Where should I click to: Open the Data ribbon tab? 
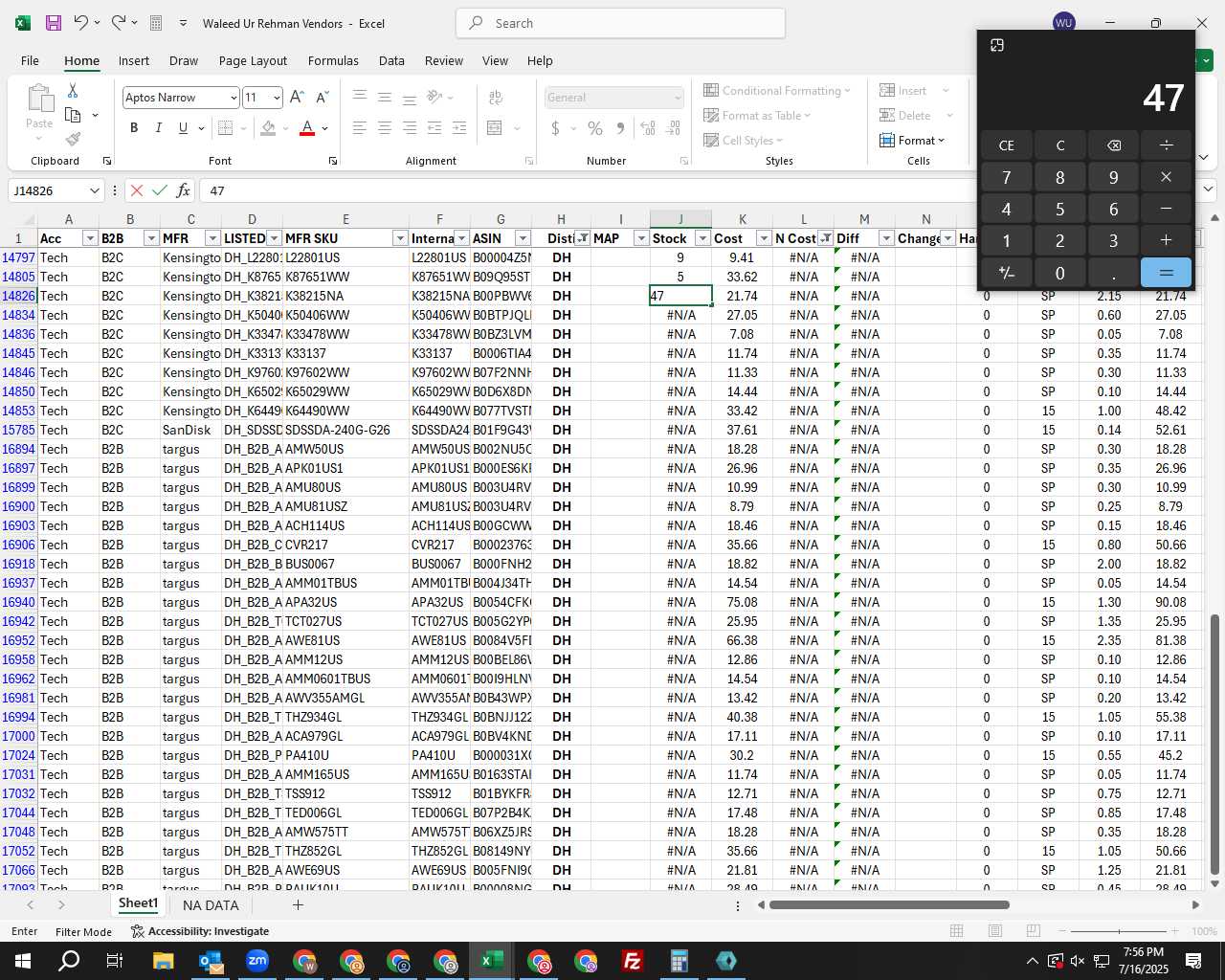391,60
